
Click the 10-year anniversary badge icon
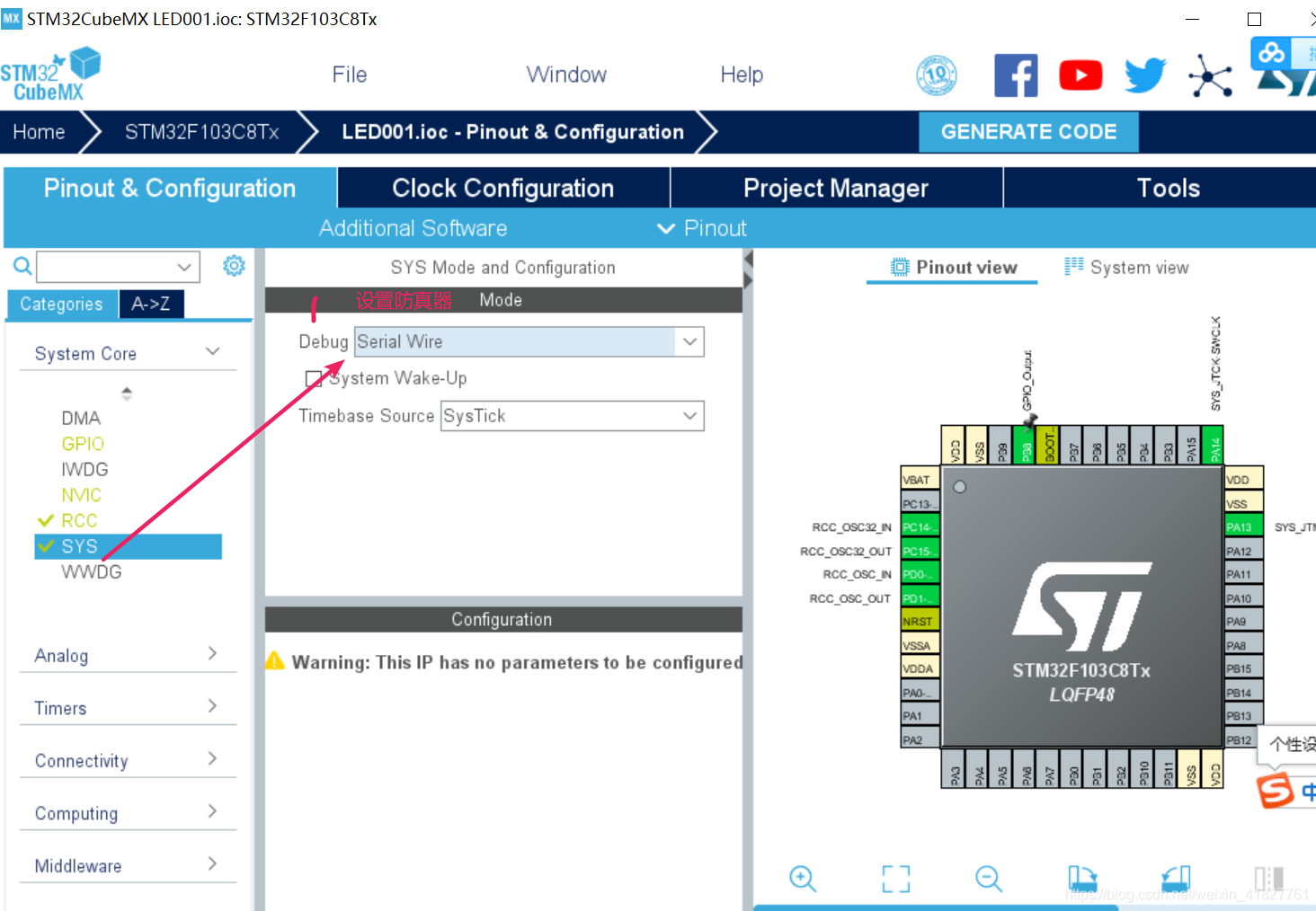pyautogui.click(x=937, y=75)
